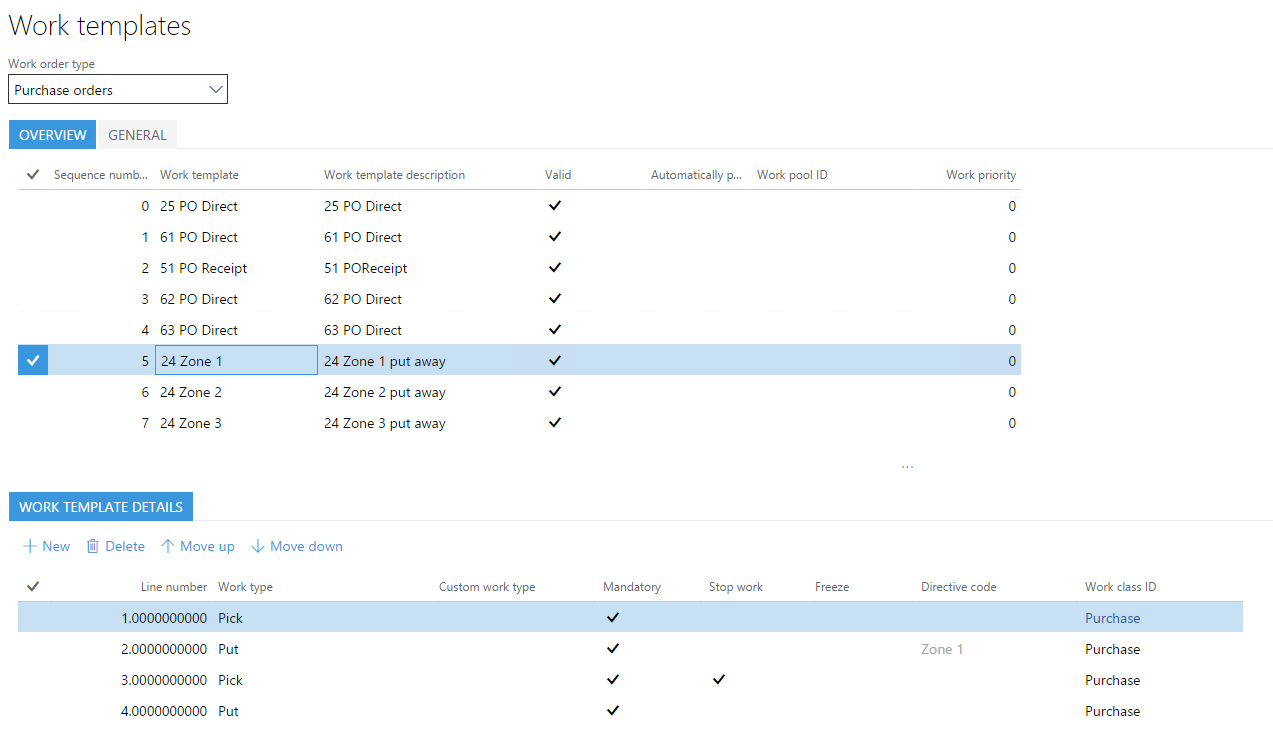
Task: Select the Overview tab
Action: pyautogui.click(x=52, y=135)
